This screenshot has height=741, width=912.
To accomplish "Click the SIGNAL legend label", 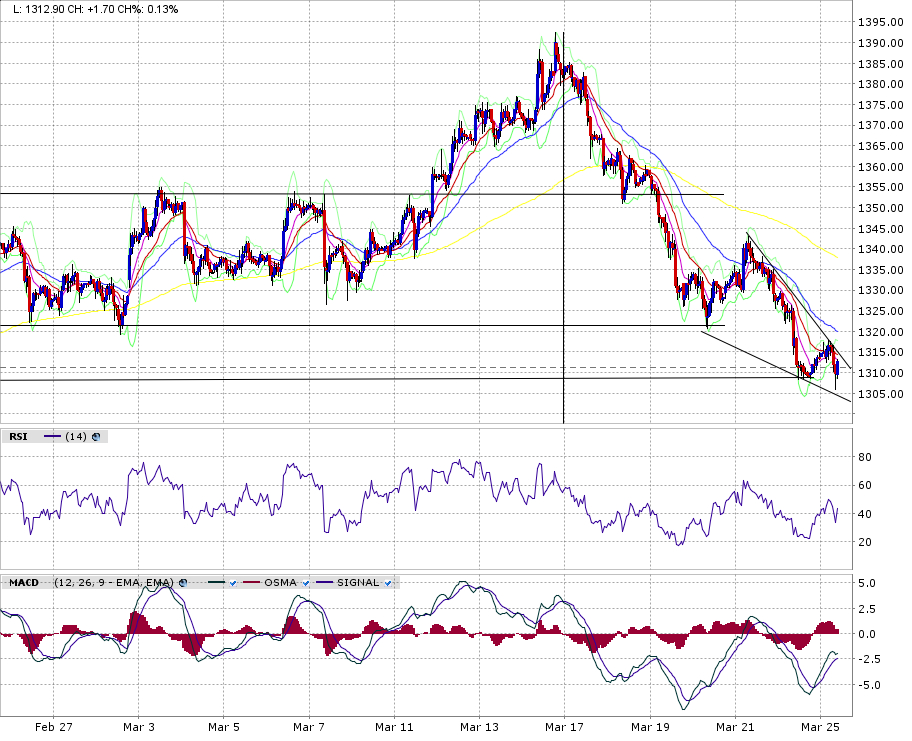I will (358, 583).
